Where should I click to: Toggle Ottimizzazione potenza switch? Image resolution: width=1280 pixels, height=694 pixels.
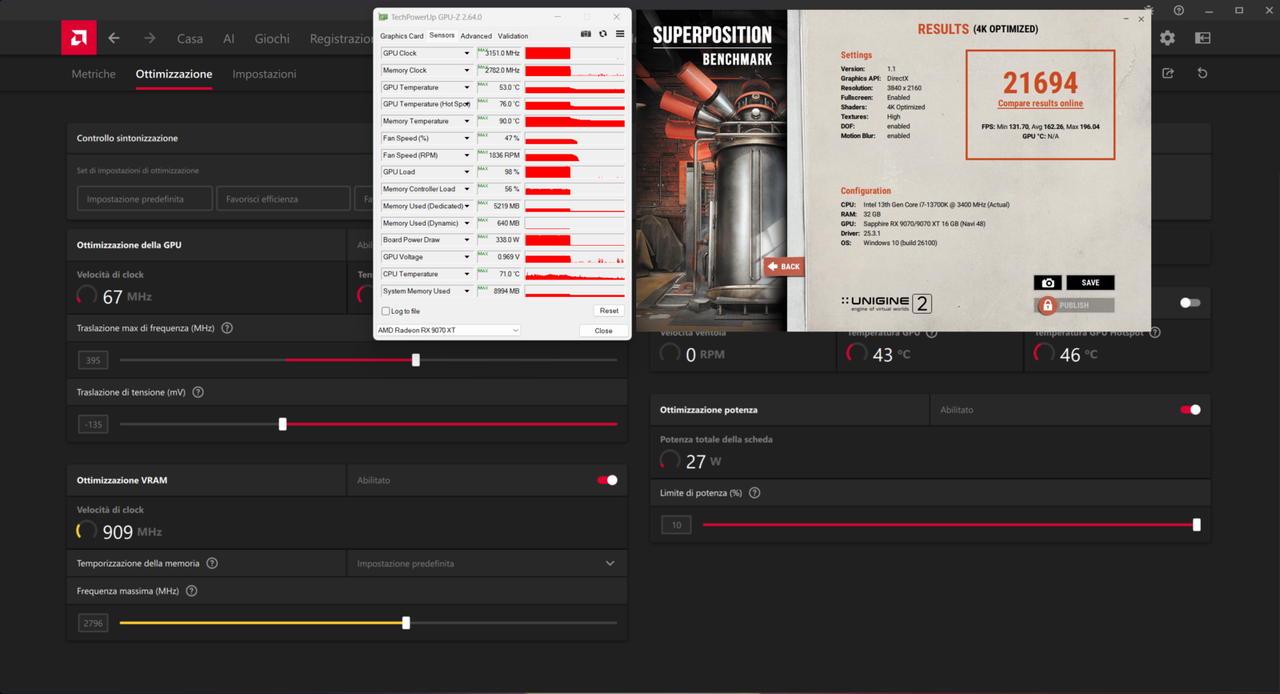click(1190, 409)
